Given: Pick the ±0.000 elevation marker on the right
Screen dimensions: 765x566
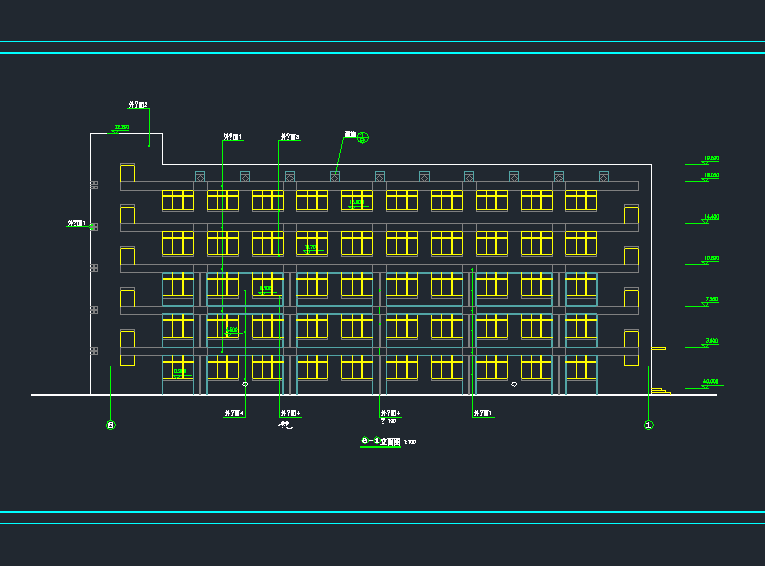Looking at the screenshot, I should [709, 383].
